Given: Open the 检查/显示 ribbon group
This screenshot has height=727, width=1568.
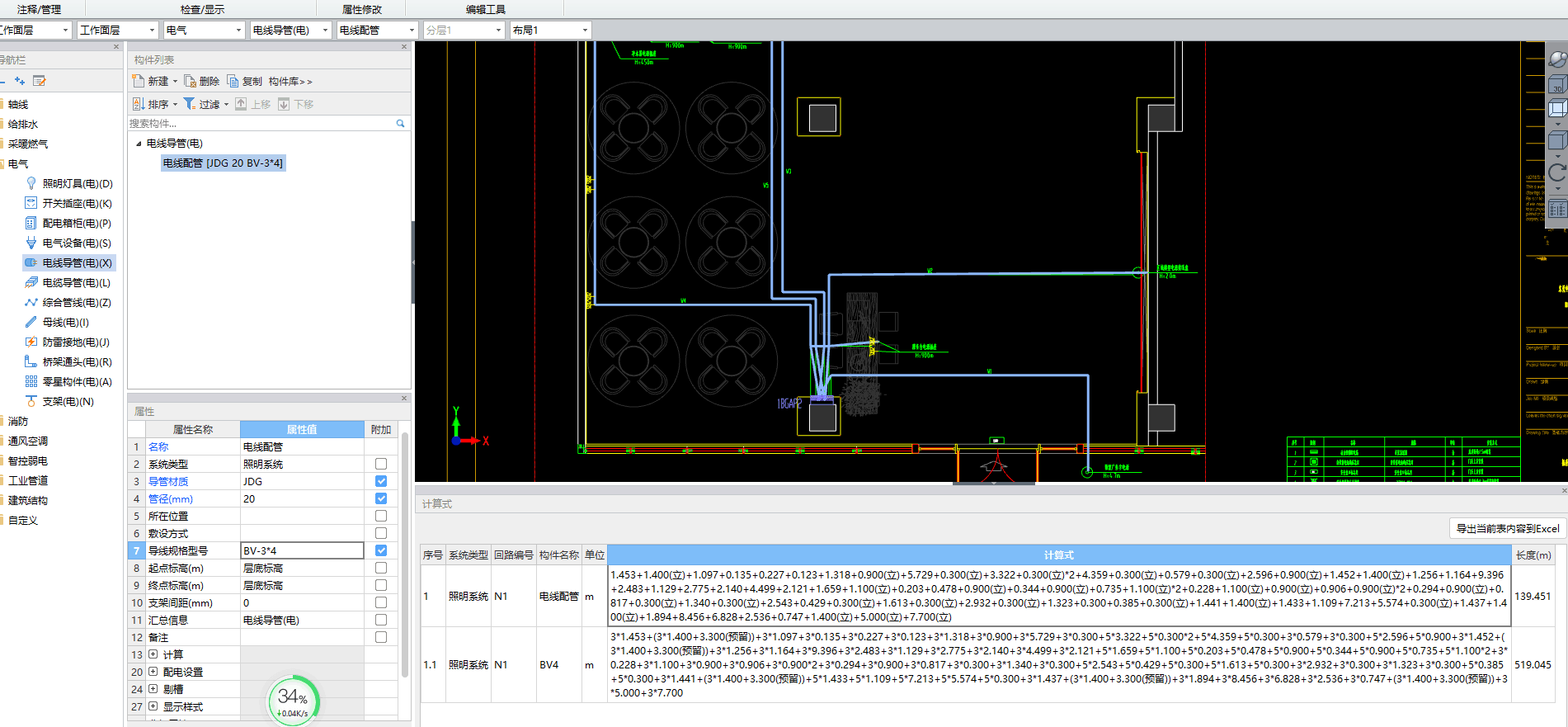Looking at the screenshot, I should [202, 9].
